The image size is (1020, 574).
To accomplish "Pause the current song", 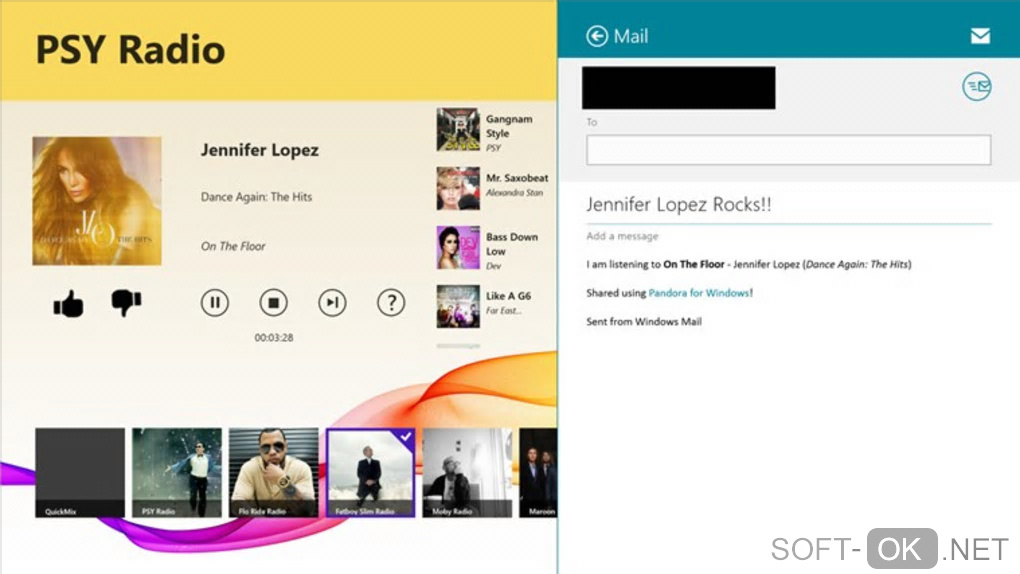I will pos(215,303).
